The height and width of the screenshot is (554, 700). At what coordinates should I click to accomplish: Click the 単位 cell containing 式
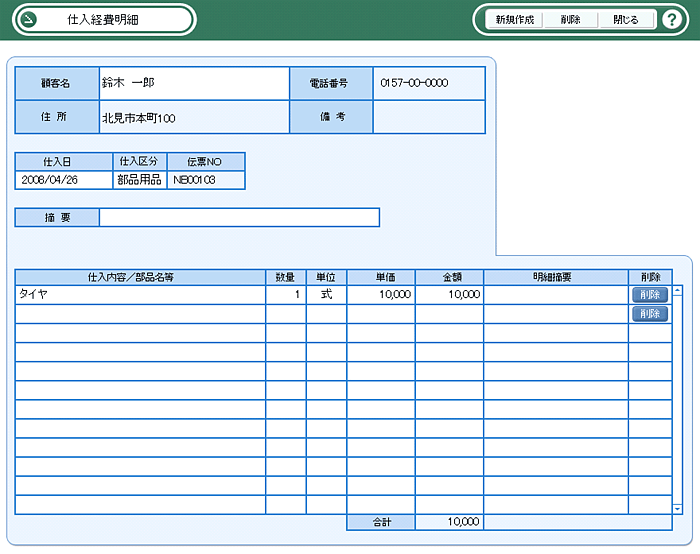coord(326,295)
